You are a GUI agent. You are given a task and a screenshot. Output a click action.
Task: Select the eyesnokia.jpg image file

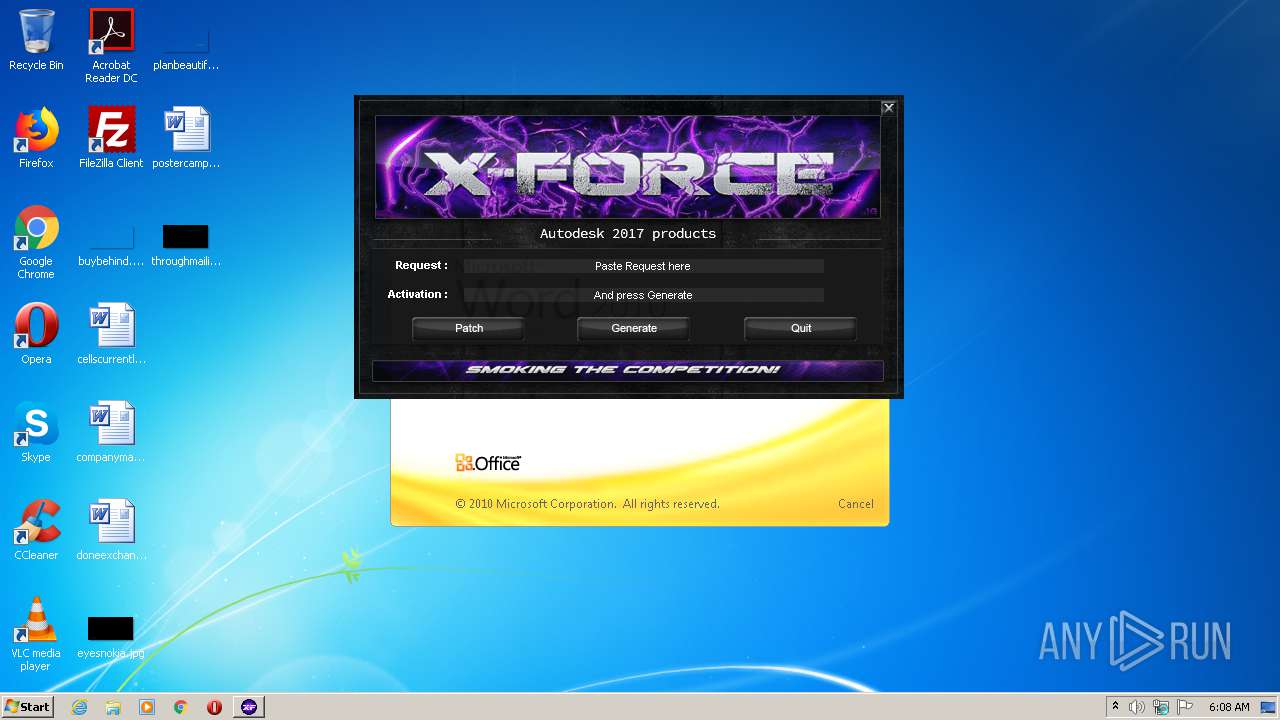tap(111, 638)
